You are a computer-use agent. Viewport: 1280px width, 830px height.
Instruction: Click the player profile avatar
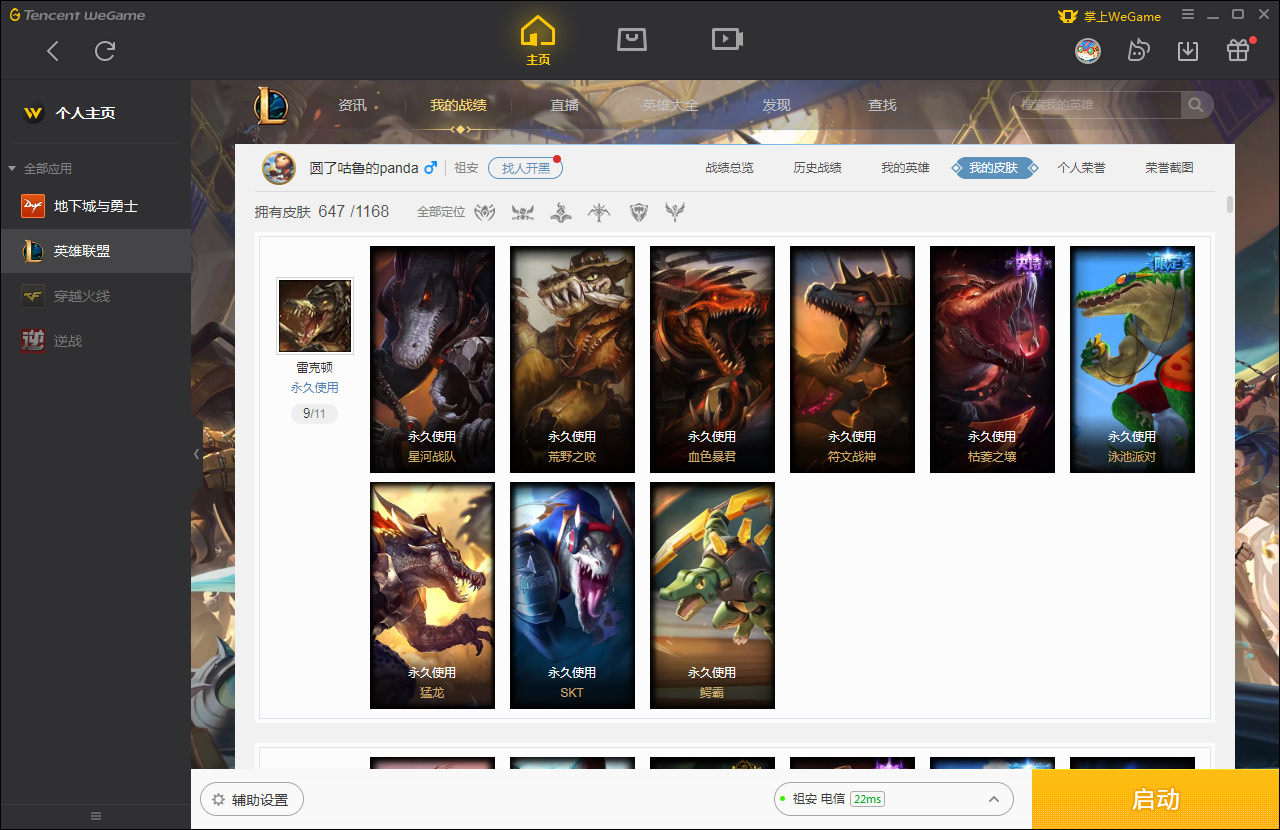(279, 168)
